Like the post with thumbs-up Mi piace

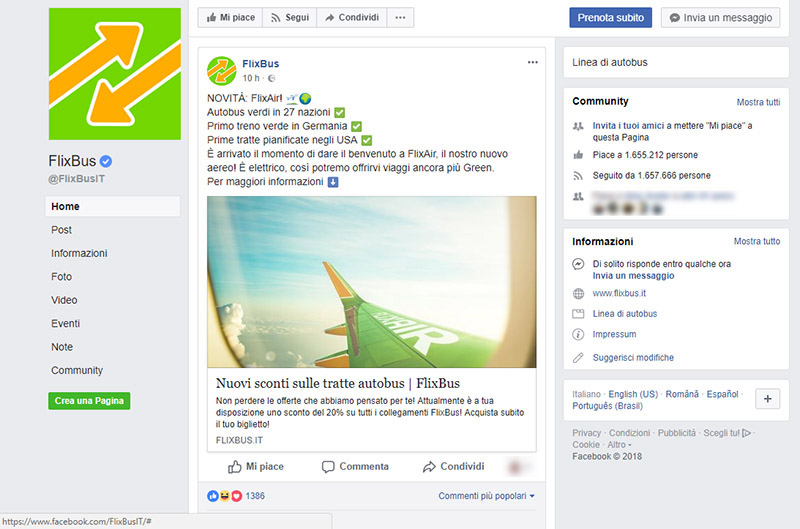(256, 466)
